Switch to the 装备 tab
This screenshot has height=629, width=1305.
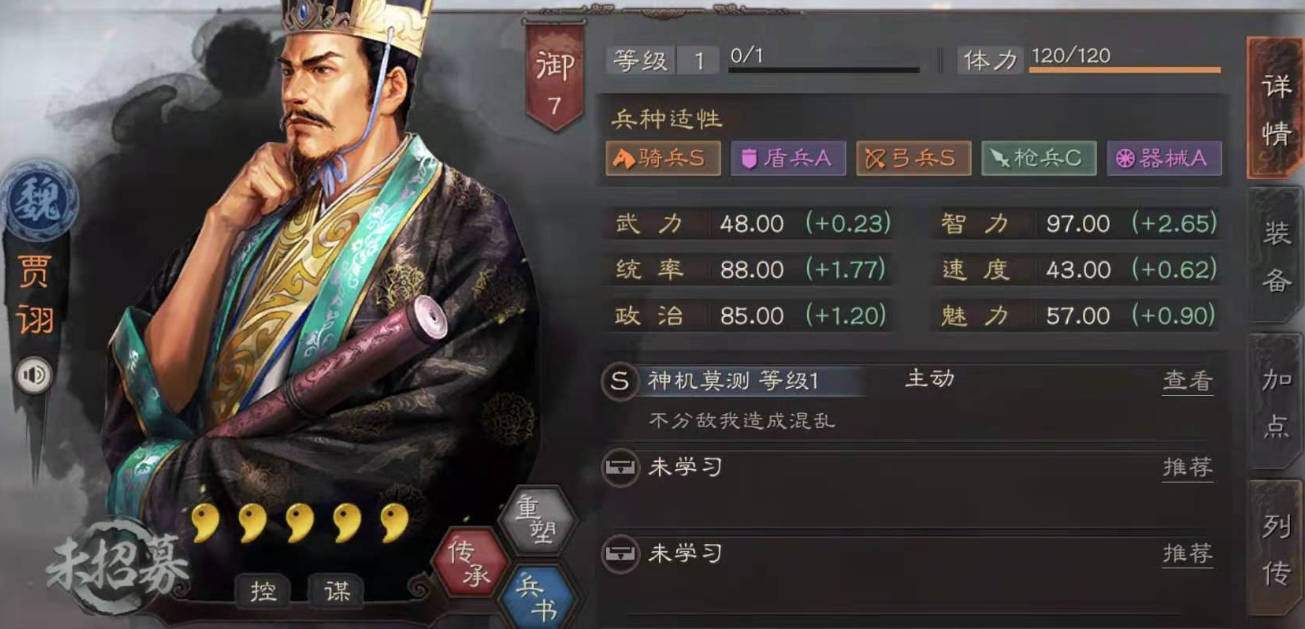coord(1275,255)
